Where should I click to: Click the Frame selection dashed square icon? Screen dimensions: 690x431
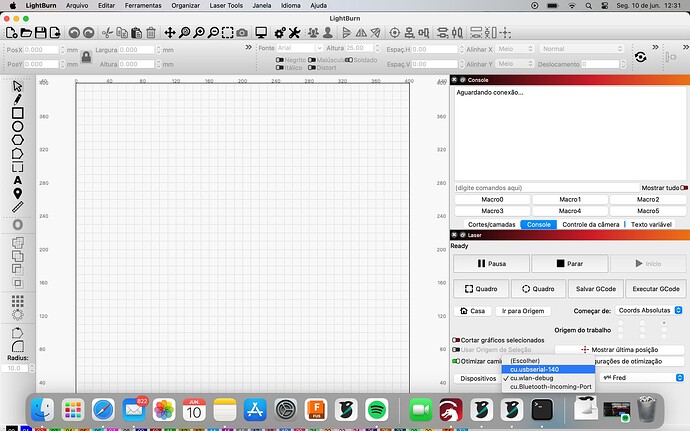(x=228, y=33)
